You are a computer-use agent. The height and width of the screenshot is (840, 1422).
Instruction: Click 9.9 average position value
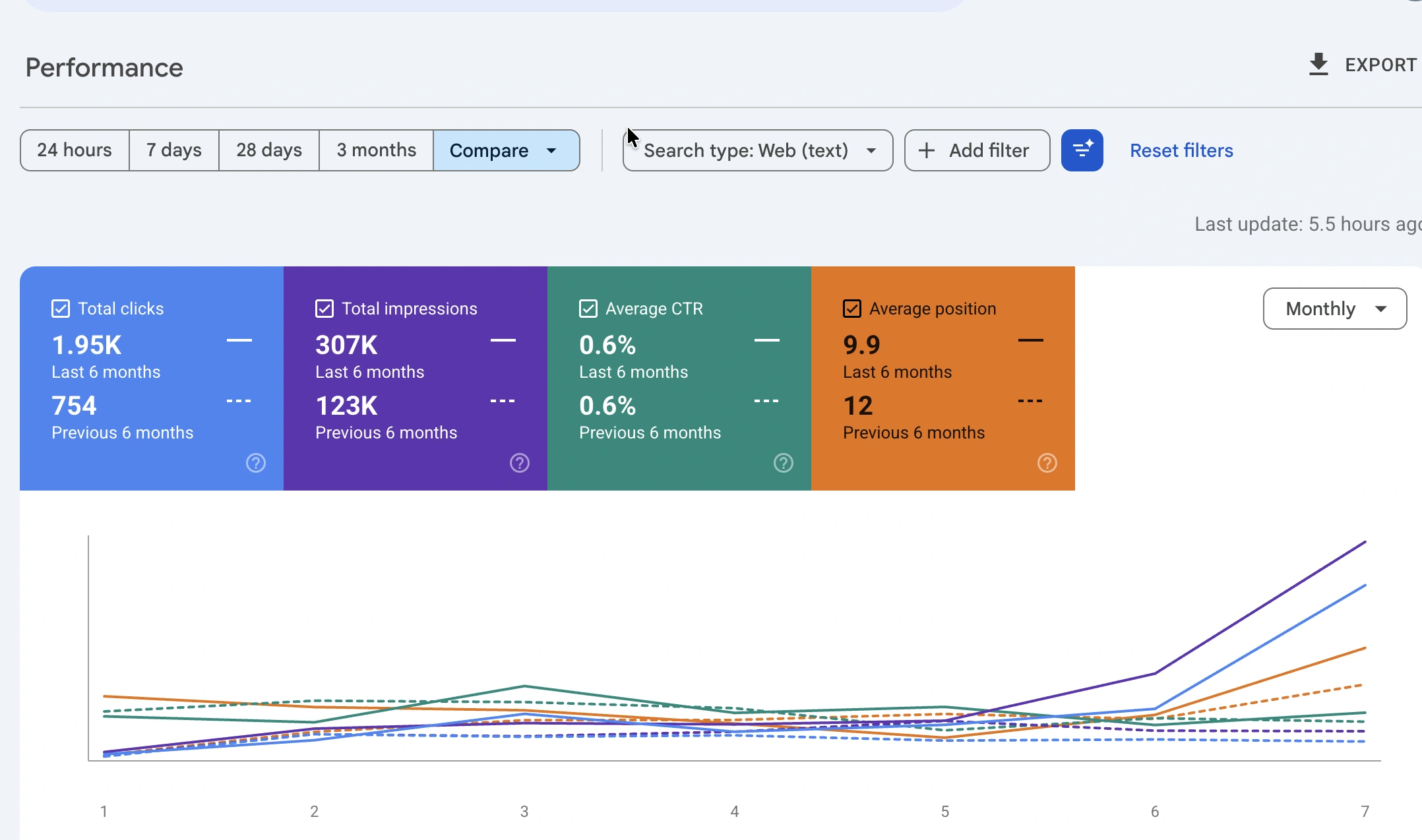tap(861, 345)
